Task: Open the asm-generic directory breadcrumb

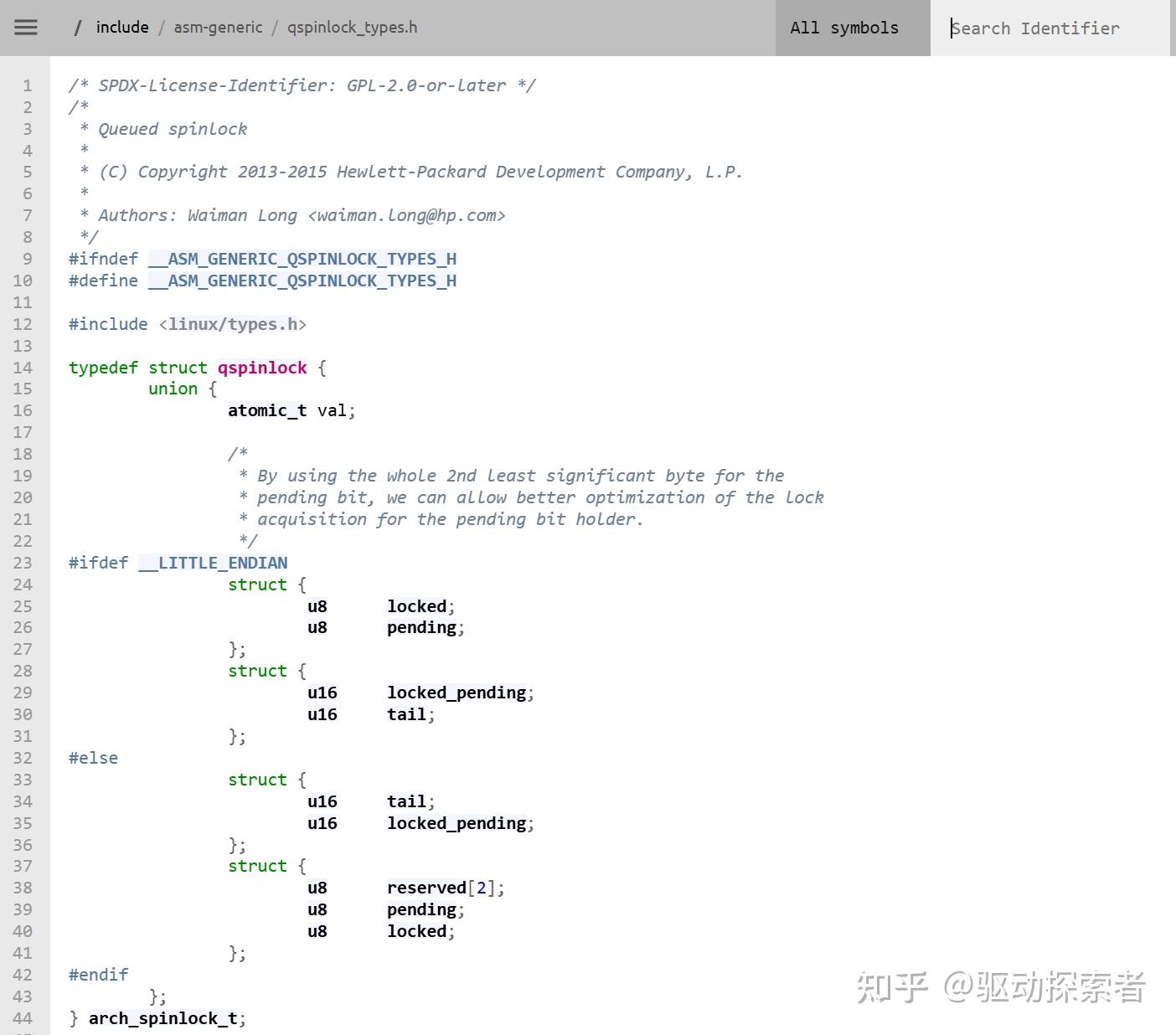Action: (218, 27)
